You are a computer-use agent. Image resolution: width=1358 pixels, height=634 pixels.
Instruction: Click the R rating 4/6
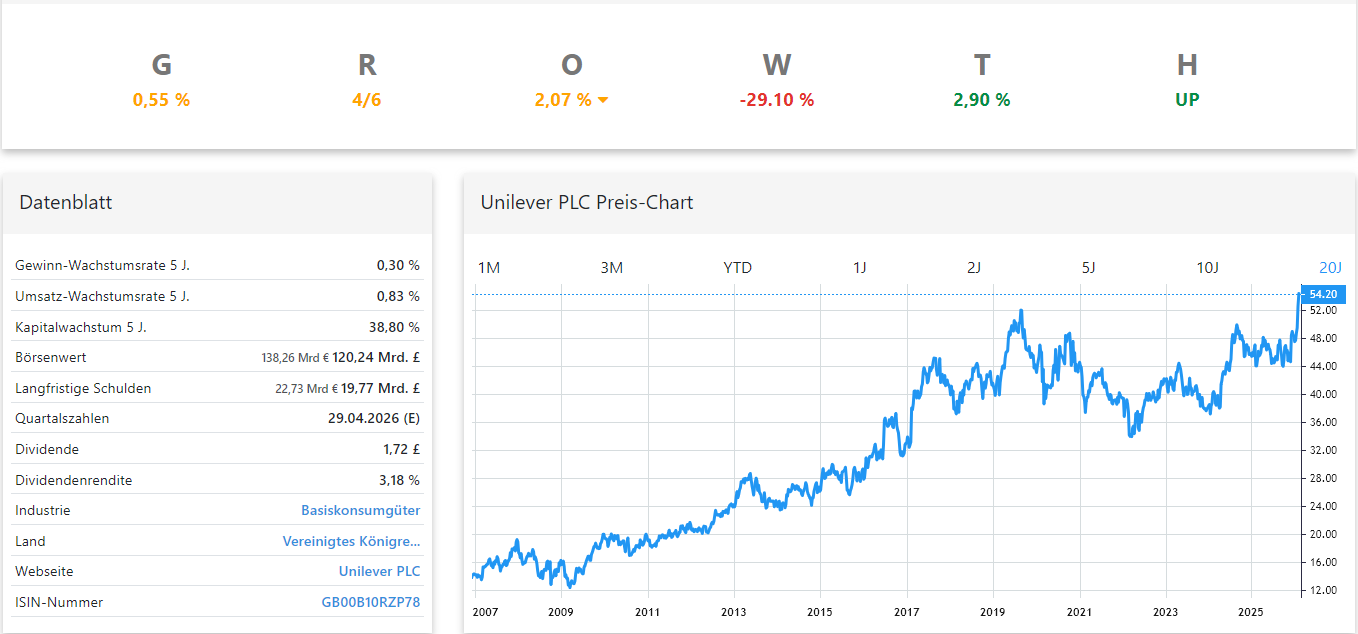click(x=366, y=100)
